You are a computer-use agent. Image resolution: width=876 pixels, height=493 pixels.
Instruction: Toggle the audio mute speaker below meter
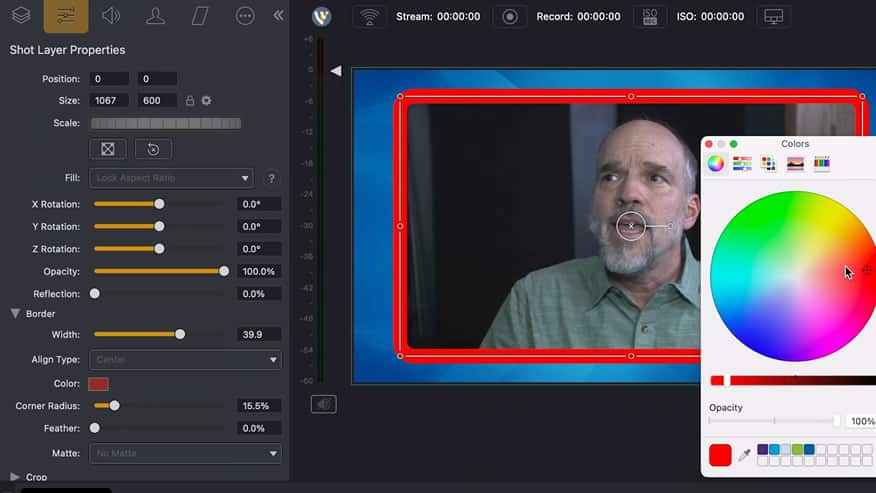(x=323, y=404)
